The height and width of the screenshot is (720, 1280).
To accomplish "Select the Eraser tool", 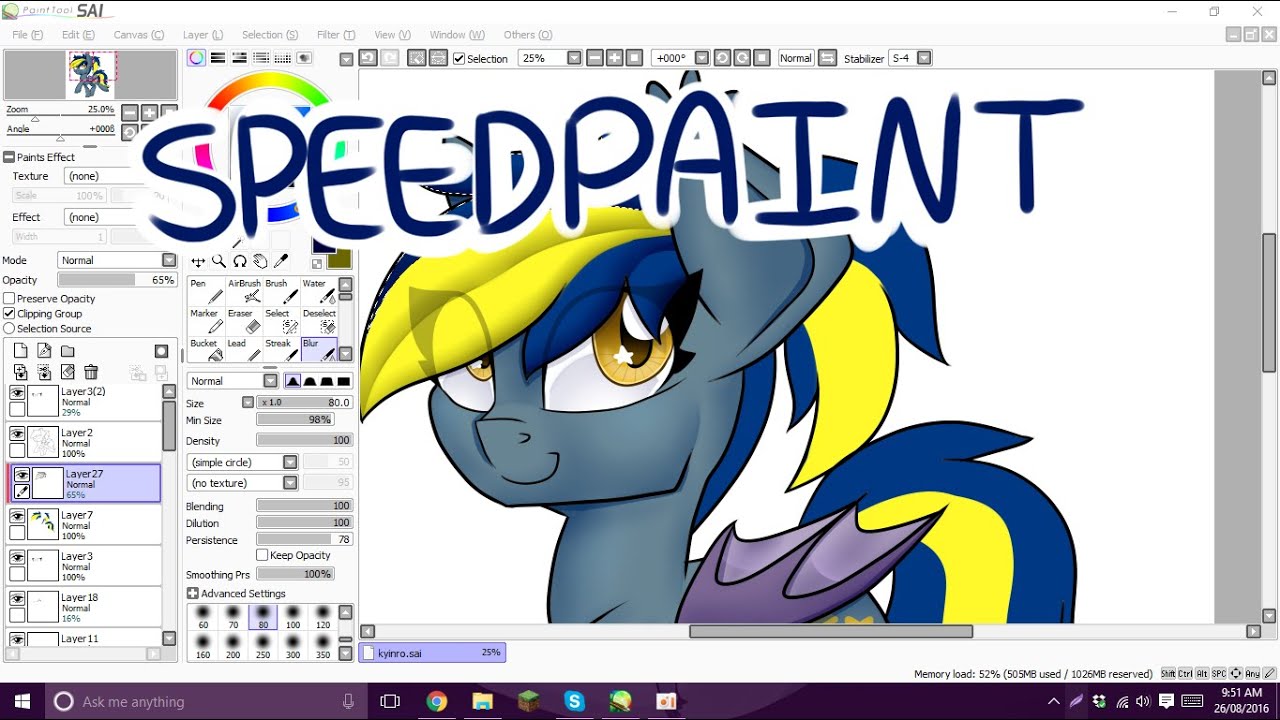I will (245, 321).
